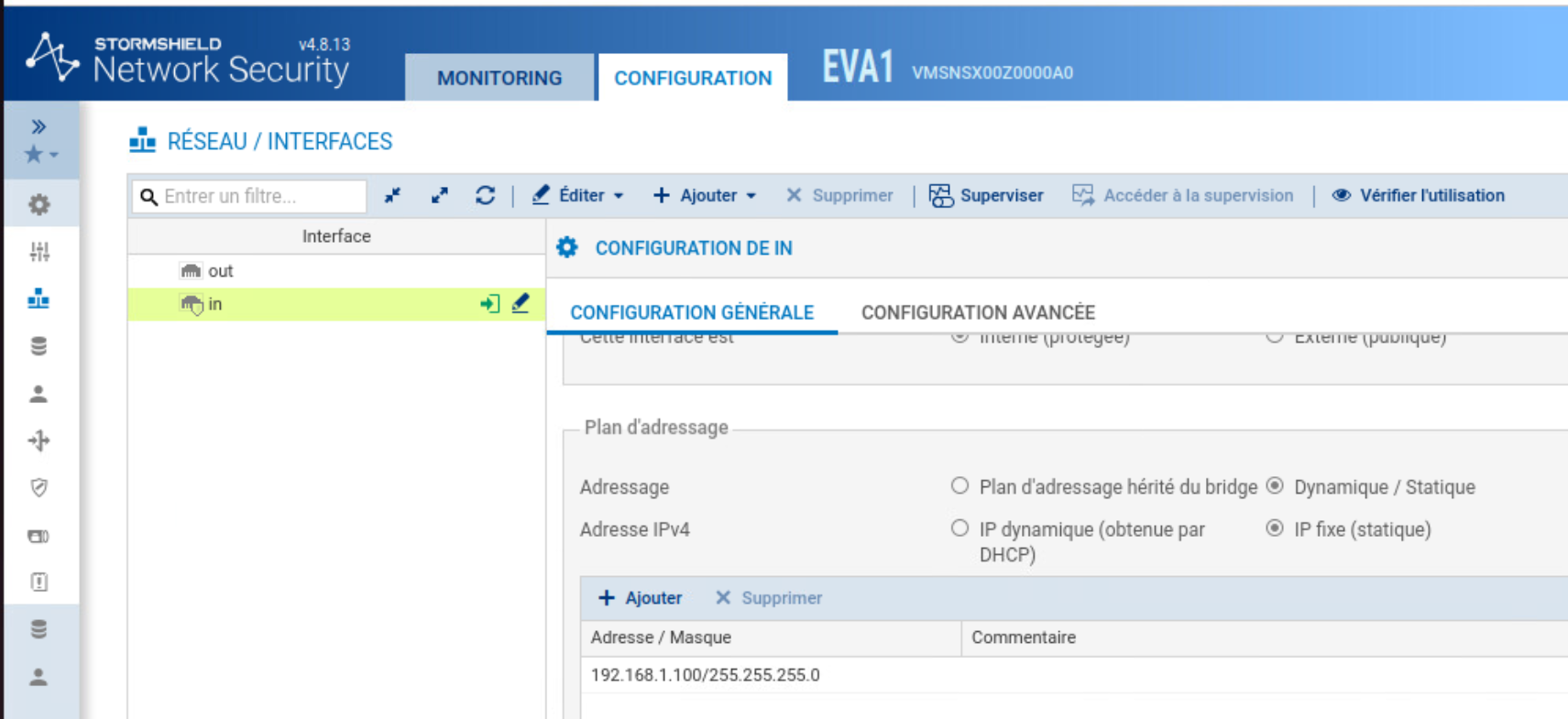1568x719 pixels.
Task: Open the security shield module in the sidebar
Action: (x=38, y=487)
